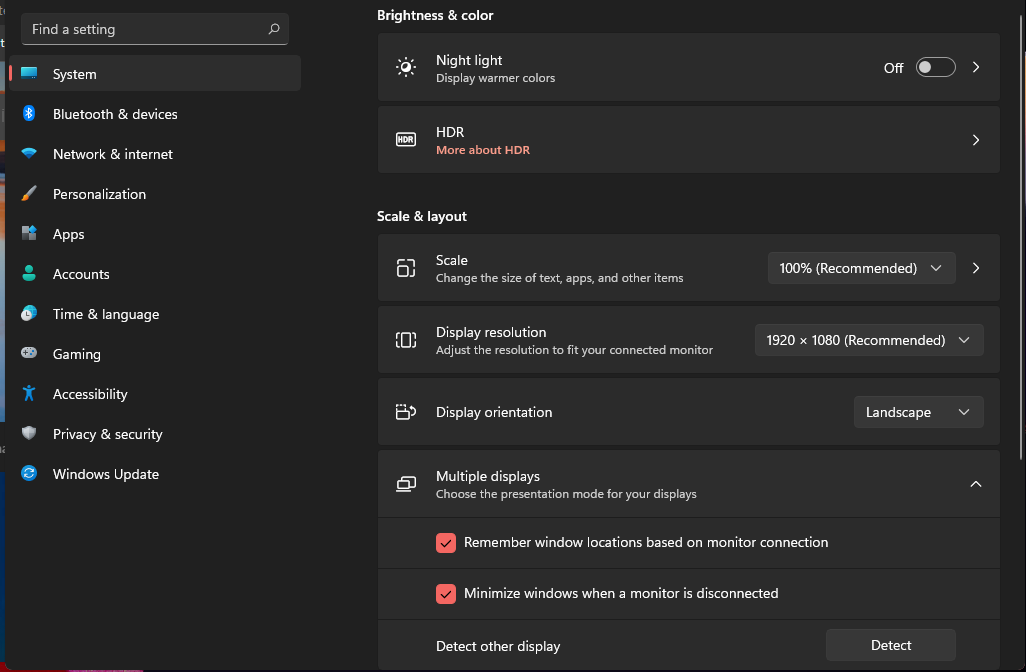This screenshot has width=1026, height=672.
Task: Toggle the Night light switch
Action: [x=936, y=67]
